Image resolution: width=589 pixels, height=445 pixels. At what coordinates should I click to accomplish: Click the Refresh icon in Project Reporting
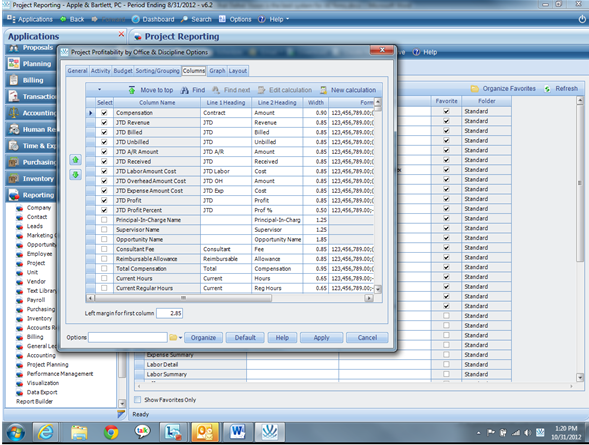[x=547, y=89]
